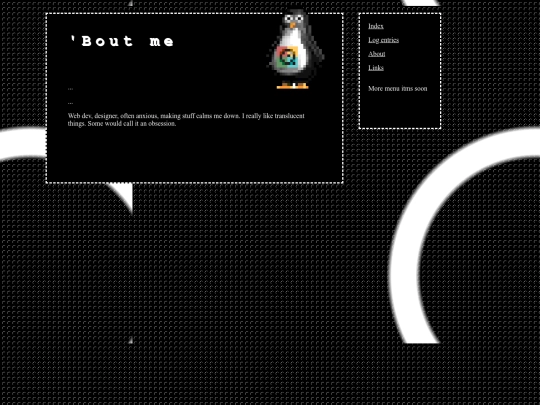Open the Log entries link
The image size is (540, 405).
coord(383,40)
